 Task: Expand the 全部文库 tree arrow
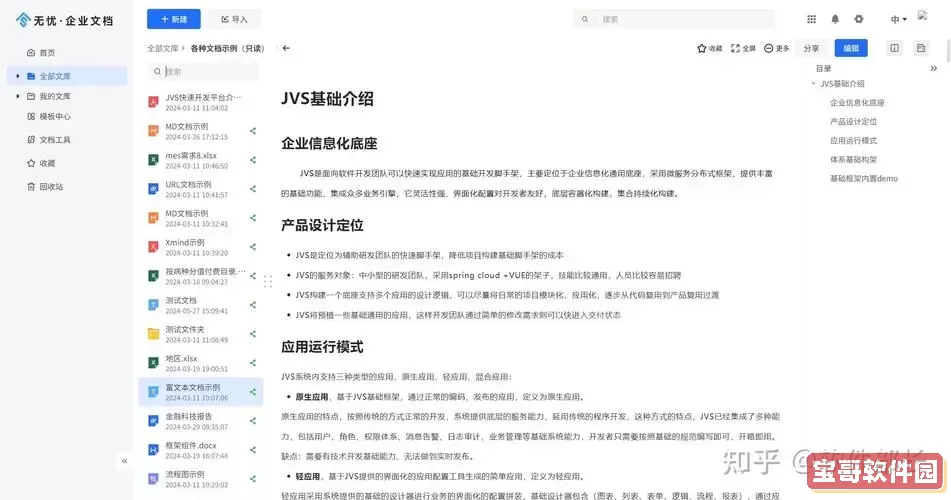coord(18,76)
